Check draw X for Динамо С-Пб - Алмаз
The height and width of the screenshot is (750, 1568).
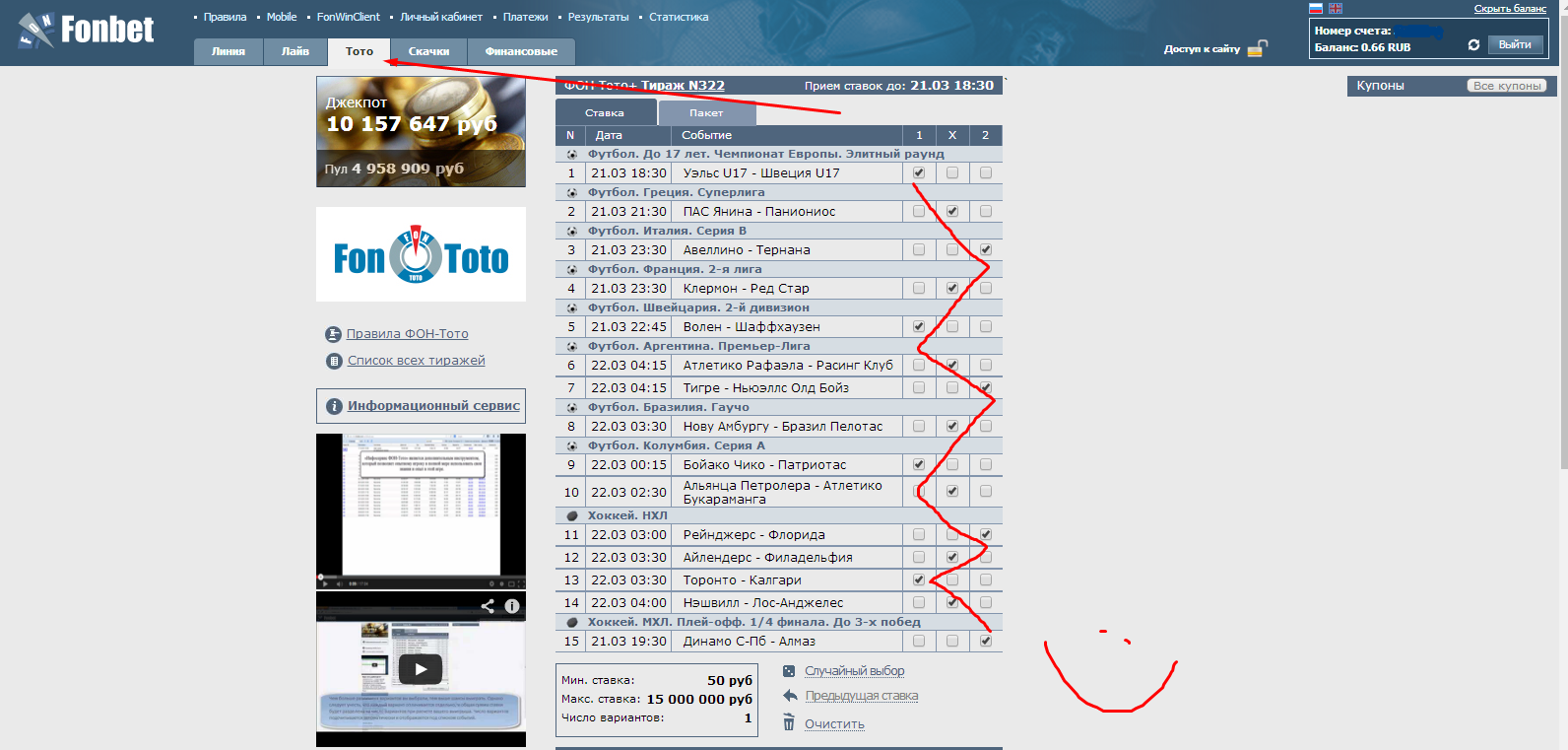click(x=952, y=641)
